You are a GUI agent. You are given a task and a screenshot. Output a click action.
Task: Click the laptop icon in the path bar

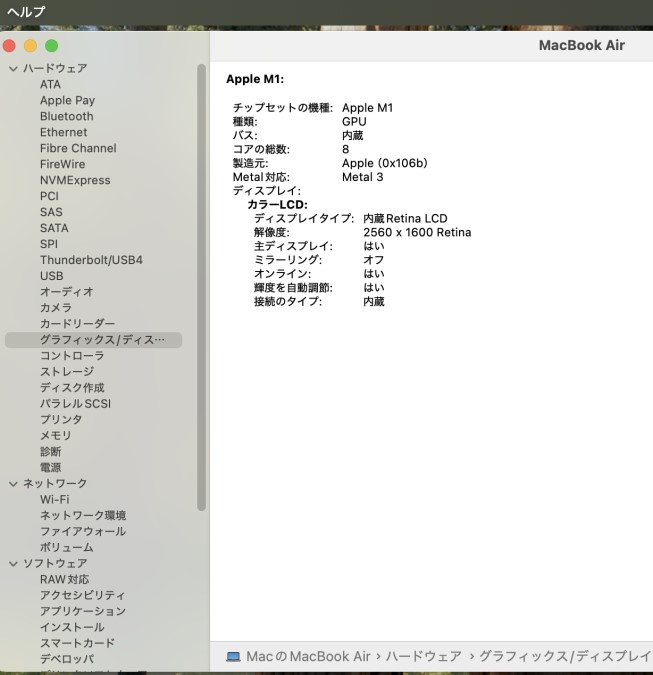point(233,656)
